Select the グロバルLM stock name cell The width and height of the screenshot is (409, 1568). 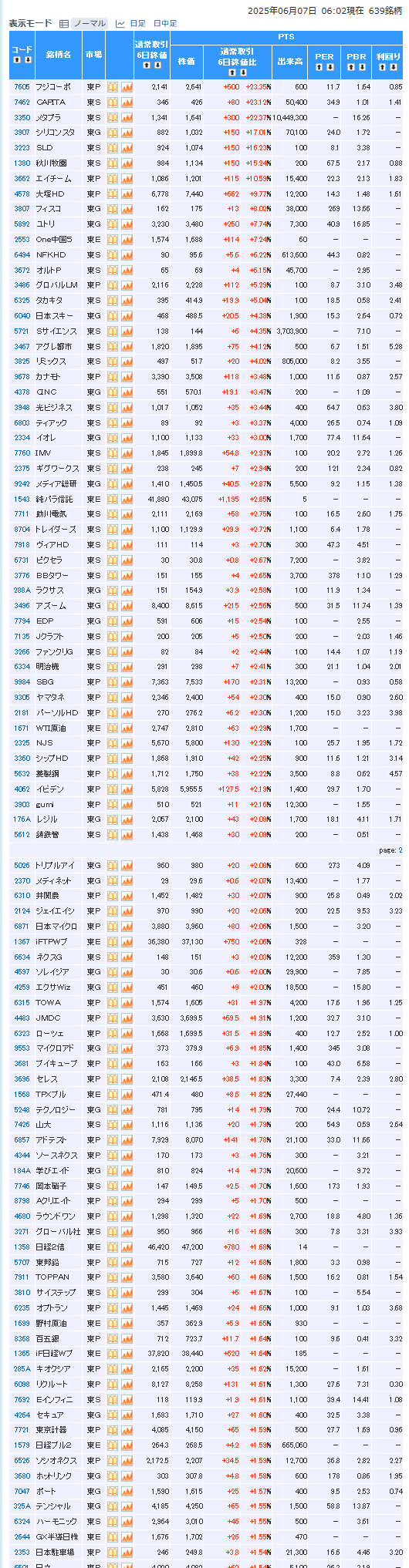tap(58, 285)
